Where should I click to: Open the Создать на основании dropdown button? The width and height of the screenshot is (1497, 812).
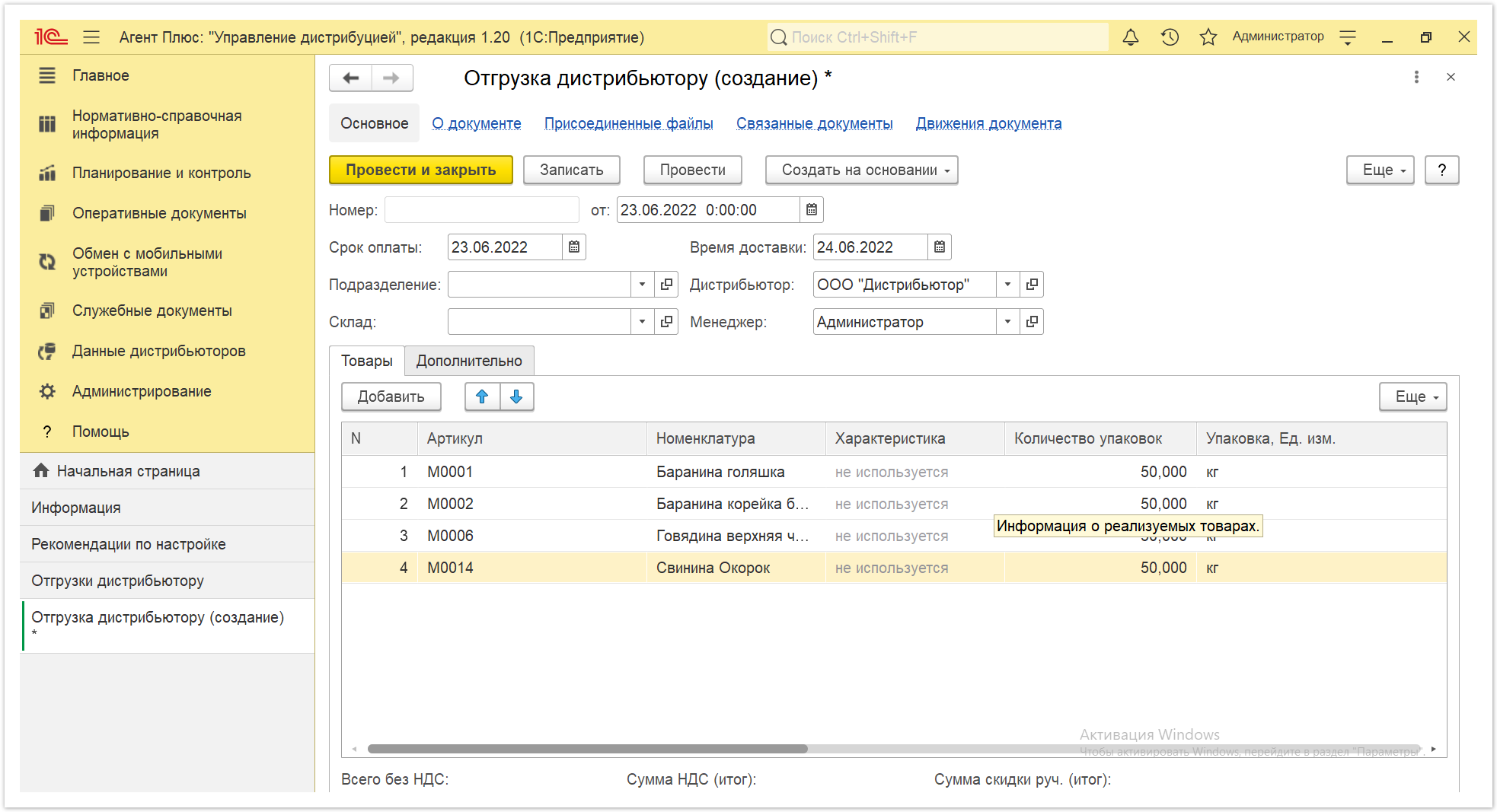861,170
